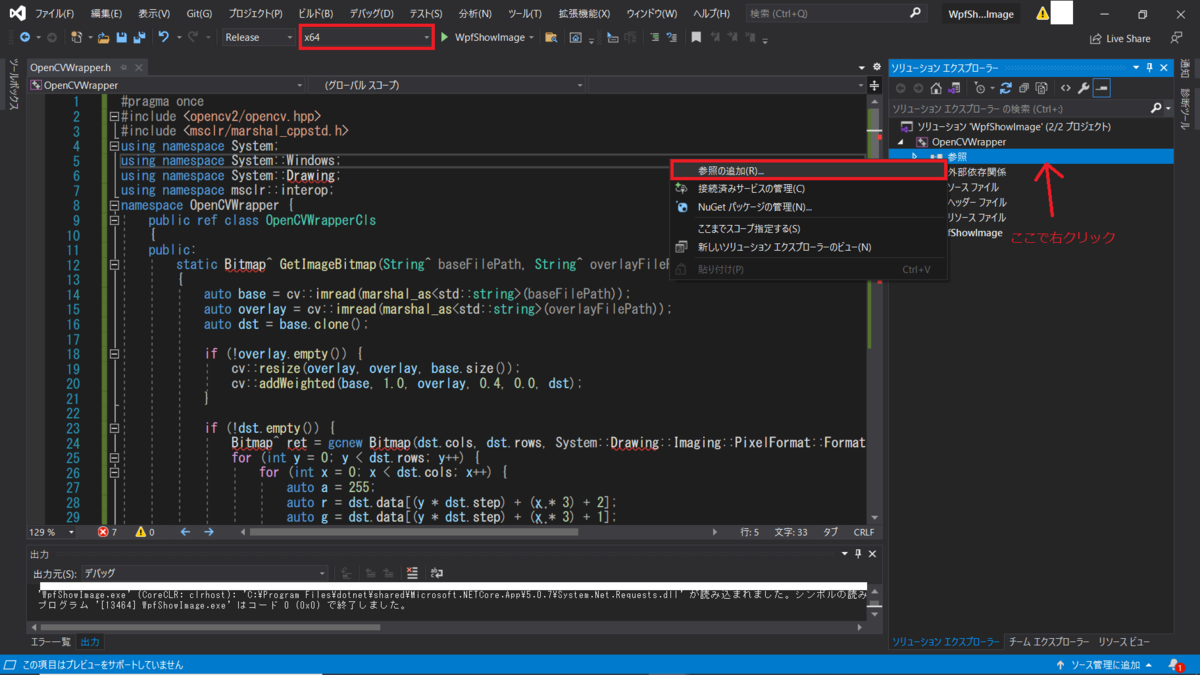Choose 参照の追加(R)... from context menu
1200x675 pixels.
[807, 171]
